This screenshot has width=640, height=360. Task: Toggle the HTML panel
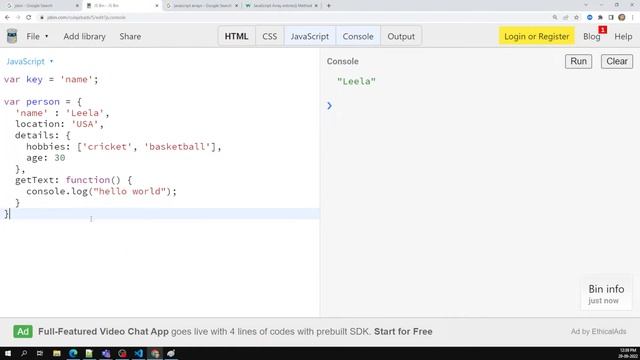[x=236, y=36]
